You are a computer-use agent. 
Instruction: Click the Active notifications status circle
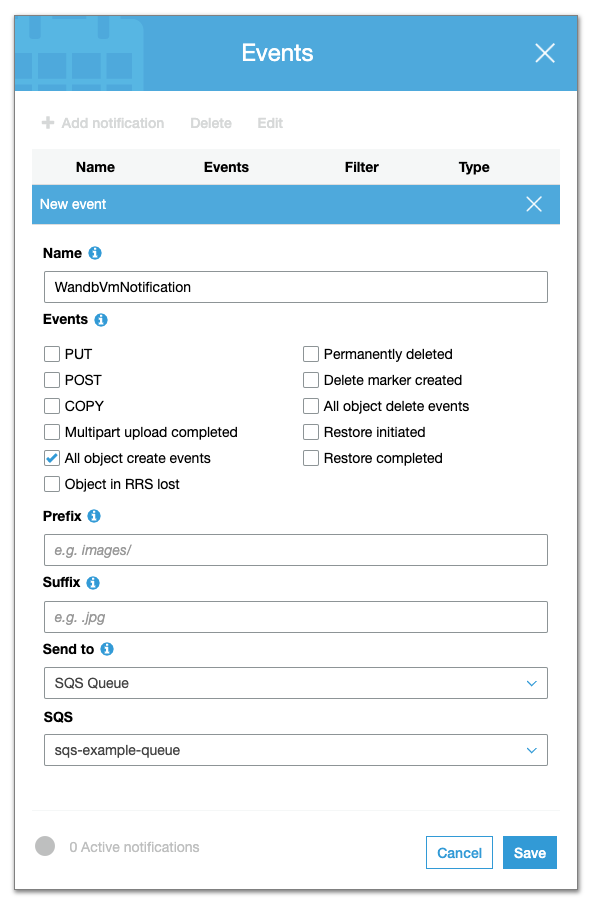click(x=44, y=846)
